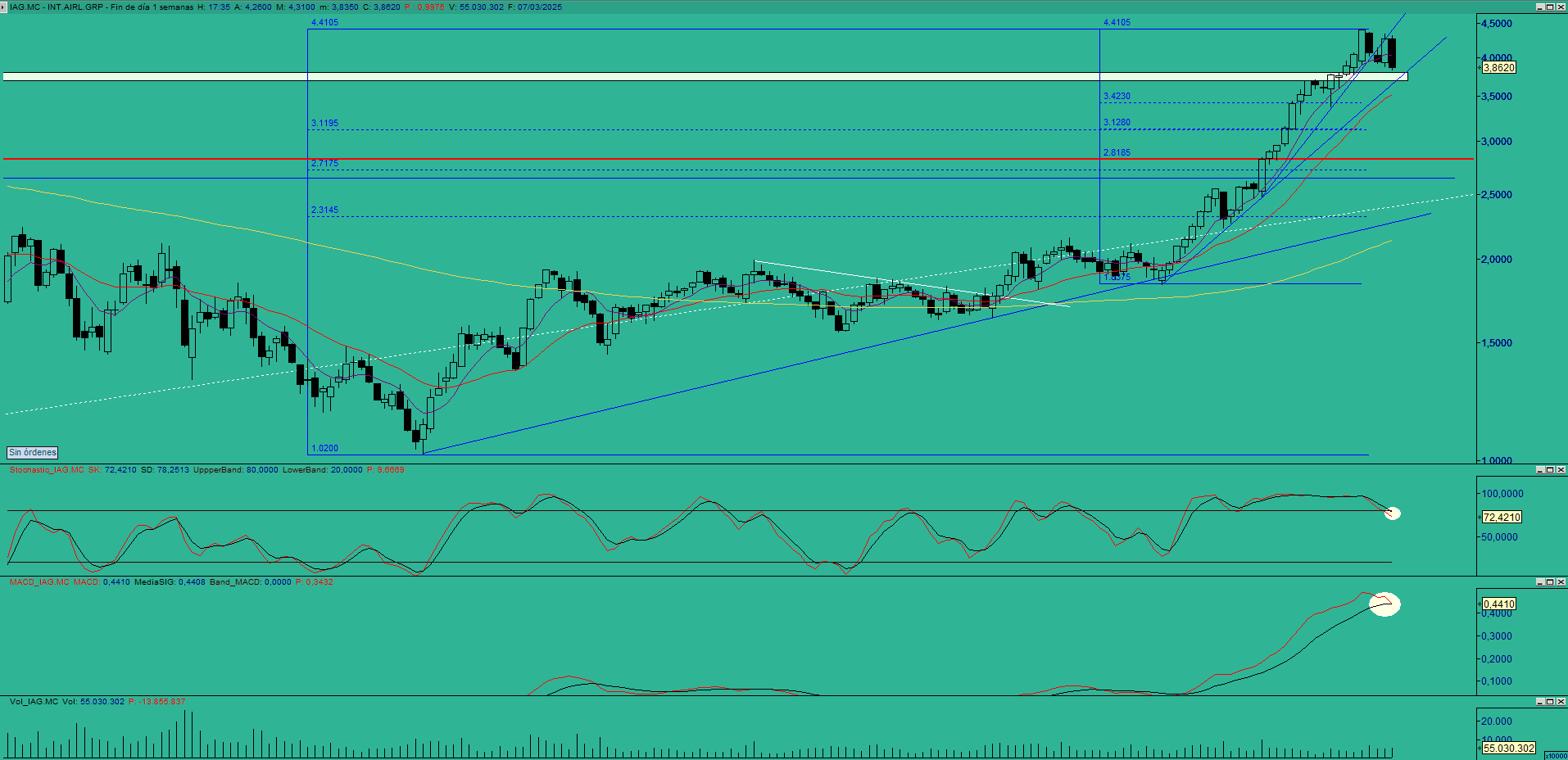Image resolution: width=1568 pixels, height=760 pixels.
Task: Click the "Sin órdenes" label on the chart
Action: pyautogui.click(x=33, y=452)
